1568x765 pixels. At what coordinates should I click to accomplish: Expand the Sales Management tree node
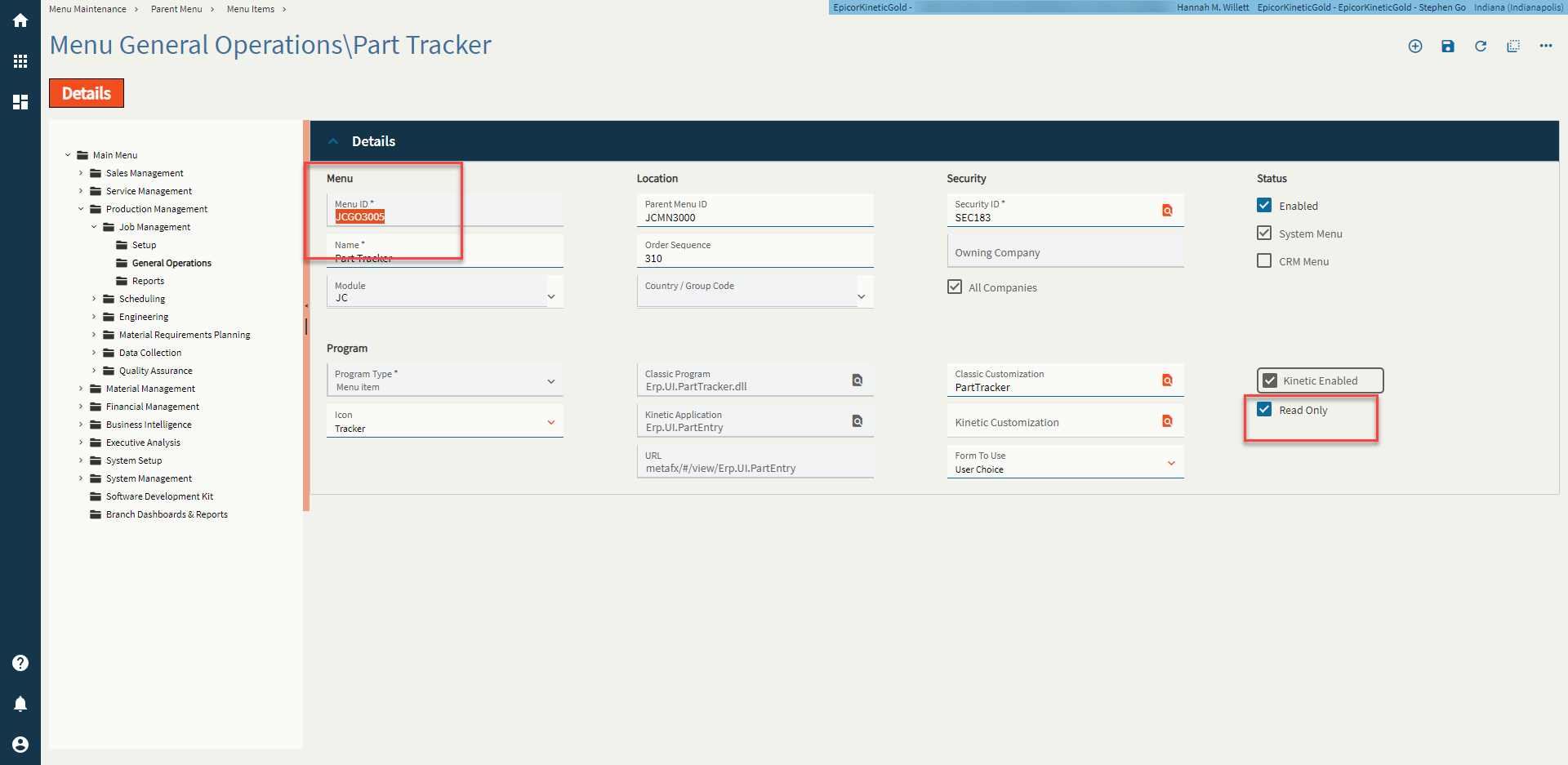[81, 172]
